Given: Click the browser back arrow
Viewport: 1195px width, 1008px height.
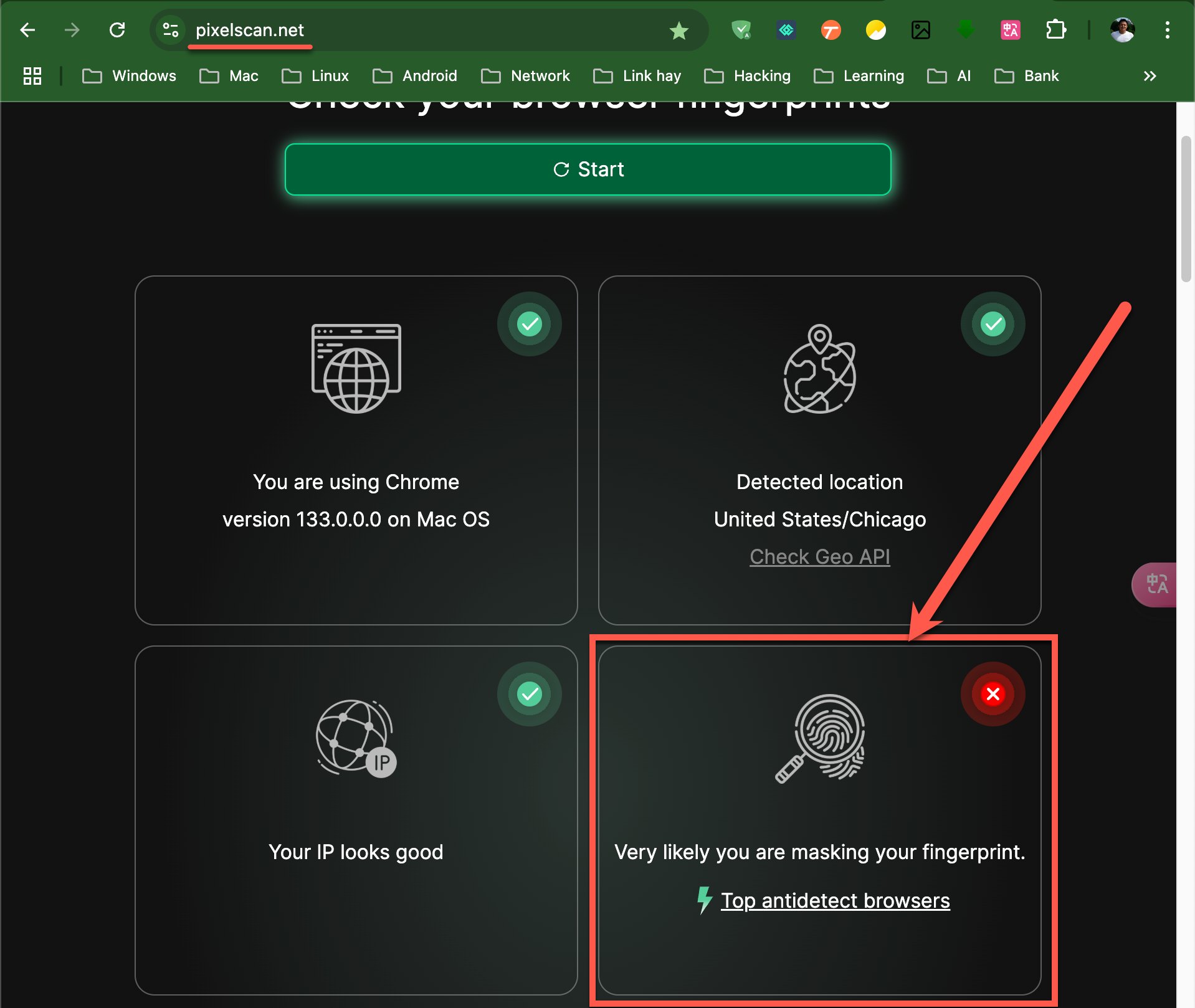Looking at the screenshot, I should [27, 30].
